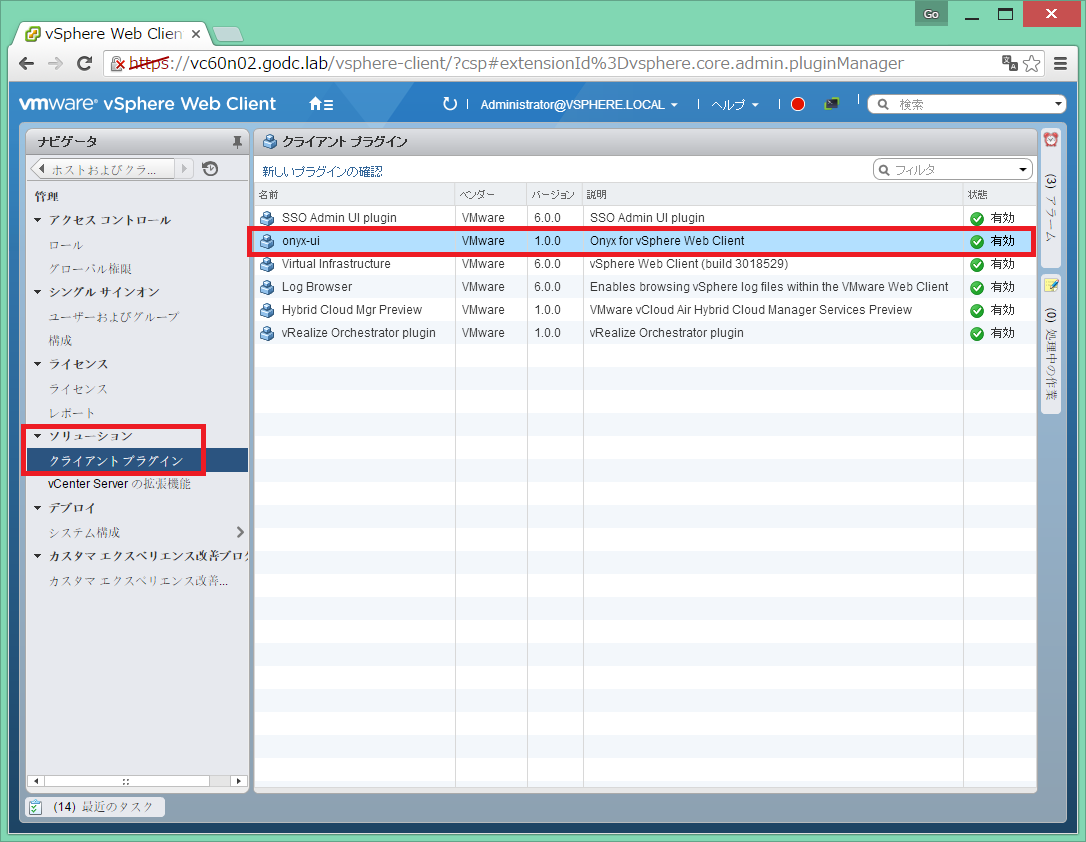Select ユーザーおよびグループ in the navigator
The image size is (1086, 842).
click(114, 317)
